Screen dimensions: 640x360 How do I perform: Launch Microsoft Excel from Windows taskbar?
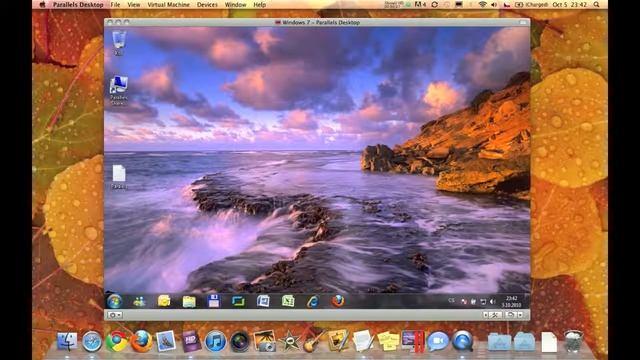[x=288, y=301]
